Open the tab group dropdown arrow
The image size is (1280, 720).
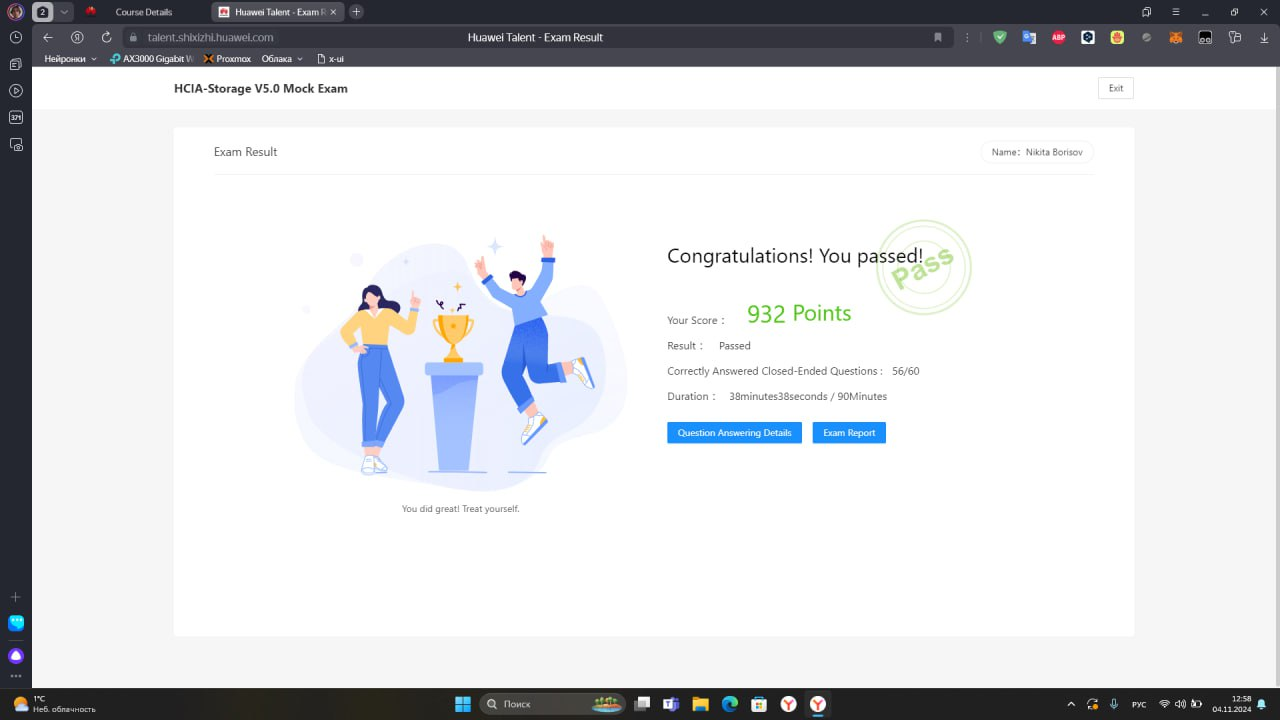tap(65, 12)
